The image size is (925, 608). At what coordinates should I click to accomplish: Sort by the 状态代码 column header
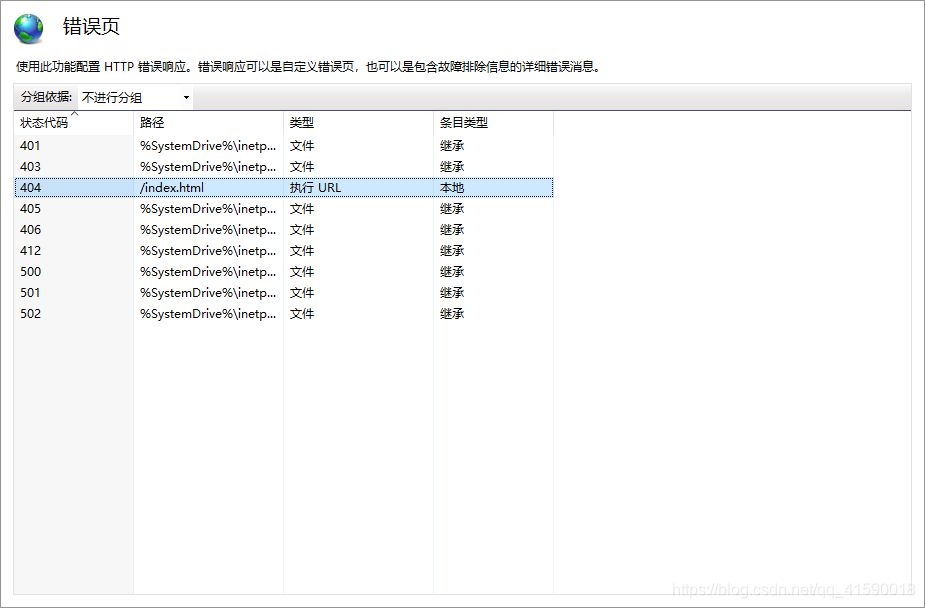coord(74,123)
